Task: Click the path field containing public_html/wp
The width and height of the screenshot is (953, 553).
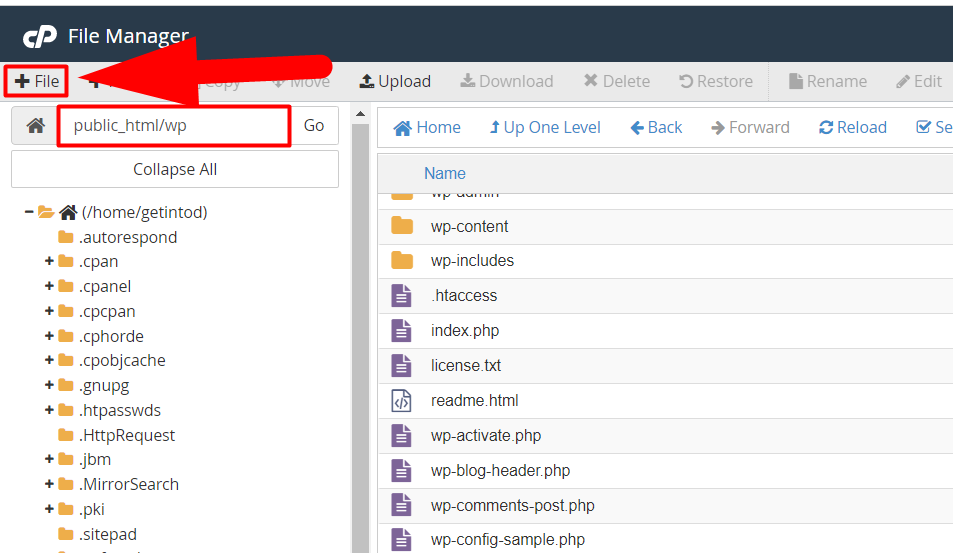Action: click(174, 126)
